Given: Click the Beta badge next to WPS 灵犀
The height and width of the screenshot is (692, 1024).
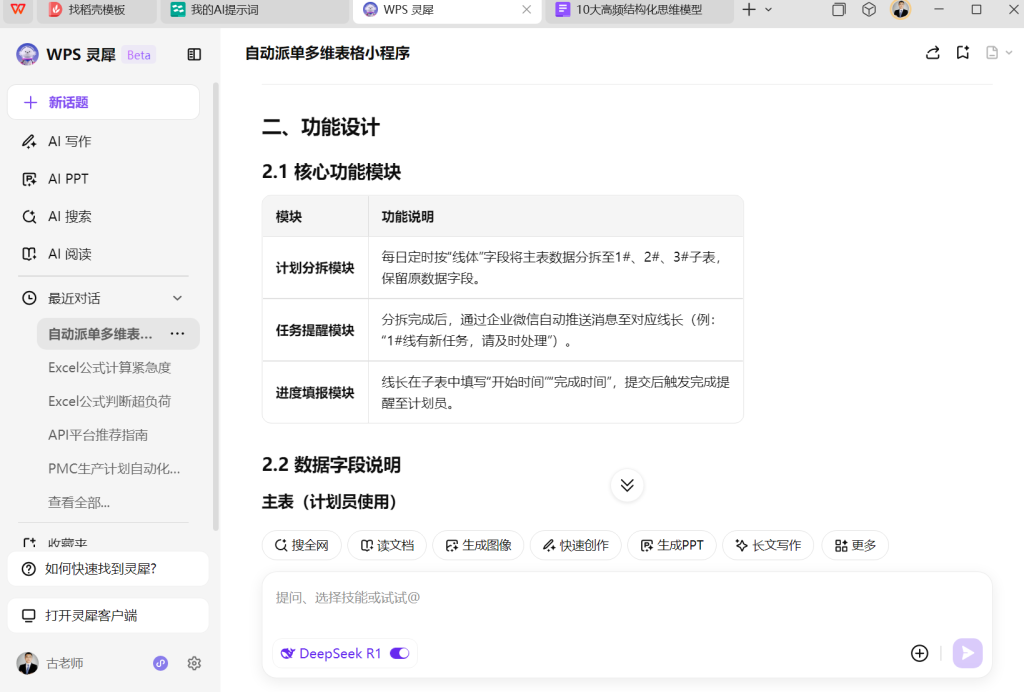Looking at the screenshot, I should [x=138, y=55].
